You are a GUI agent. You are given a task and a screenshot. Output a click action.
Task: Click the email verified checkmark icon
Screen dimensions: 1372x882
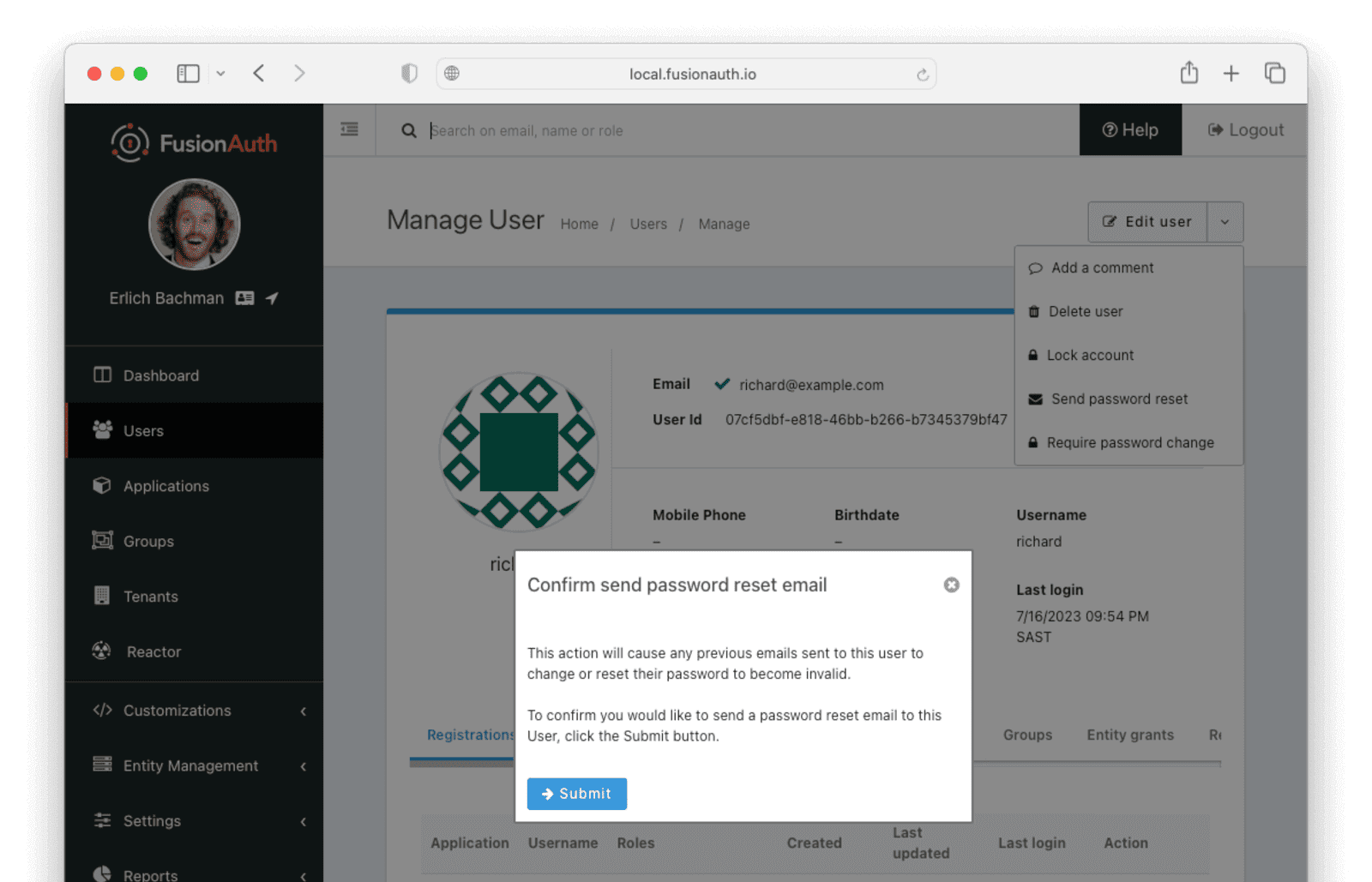pyautogui.click(x=722, y=384)
